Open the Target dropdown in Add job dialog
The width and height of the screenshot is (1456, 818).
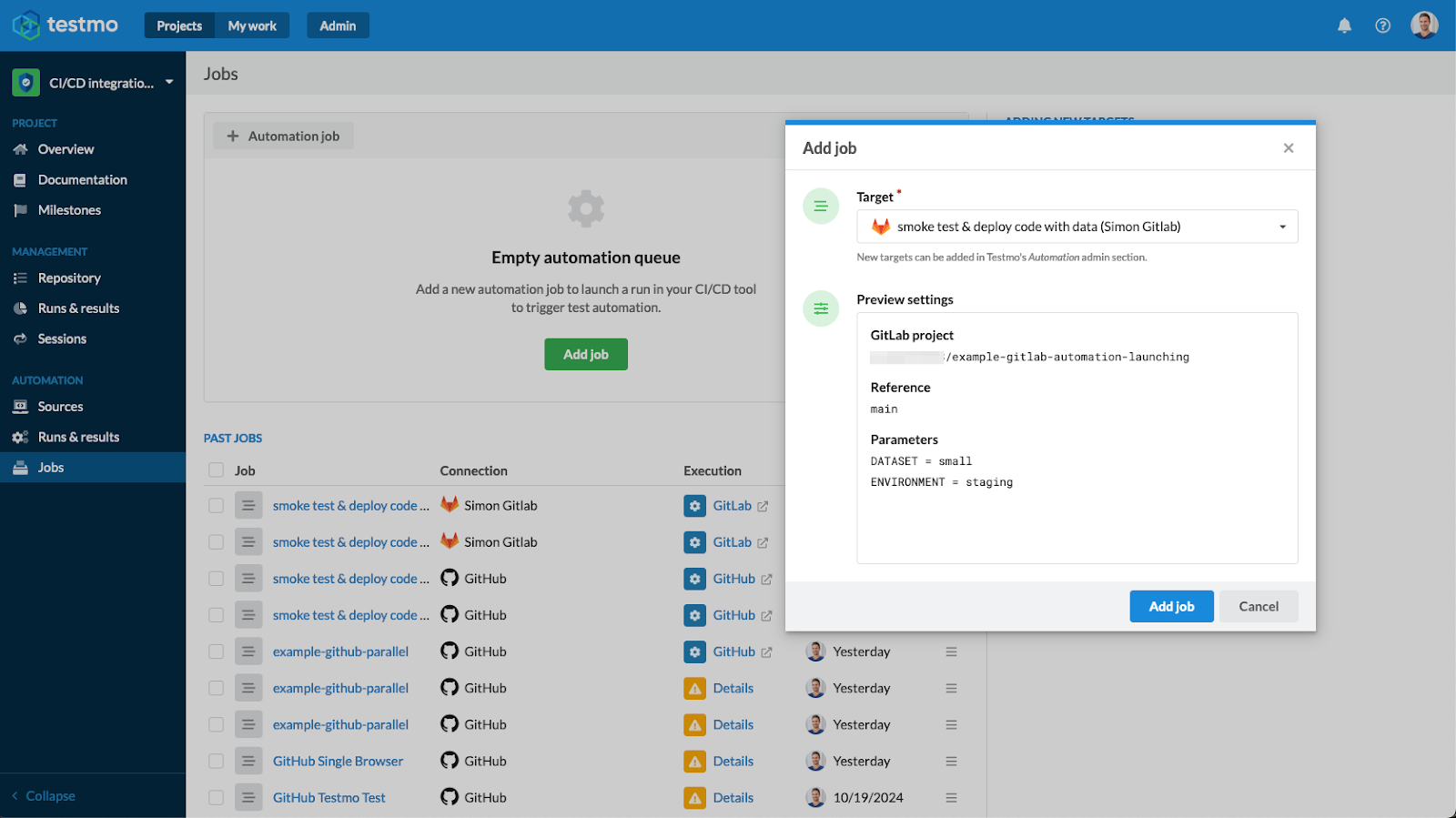tap(1077, 227)
